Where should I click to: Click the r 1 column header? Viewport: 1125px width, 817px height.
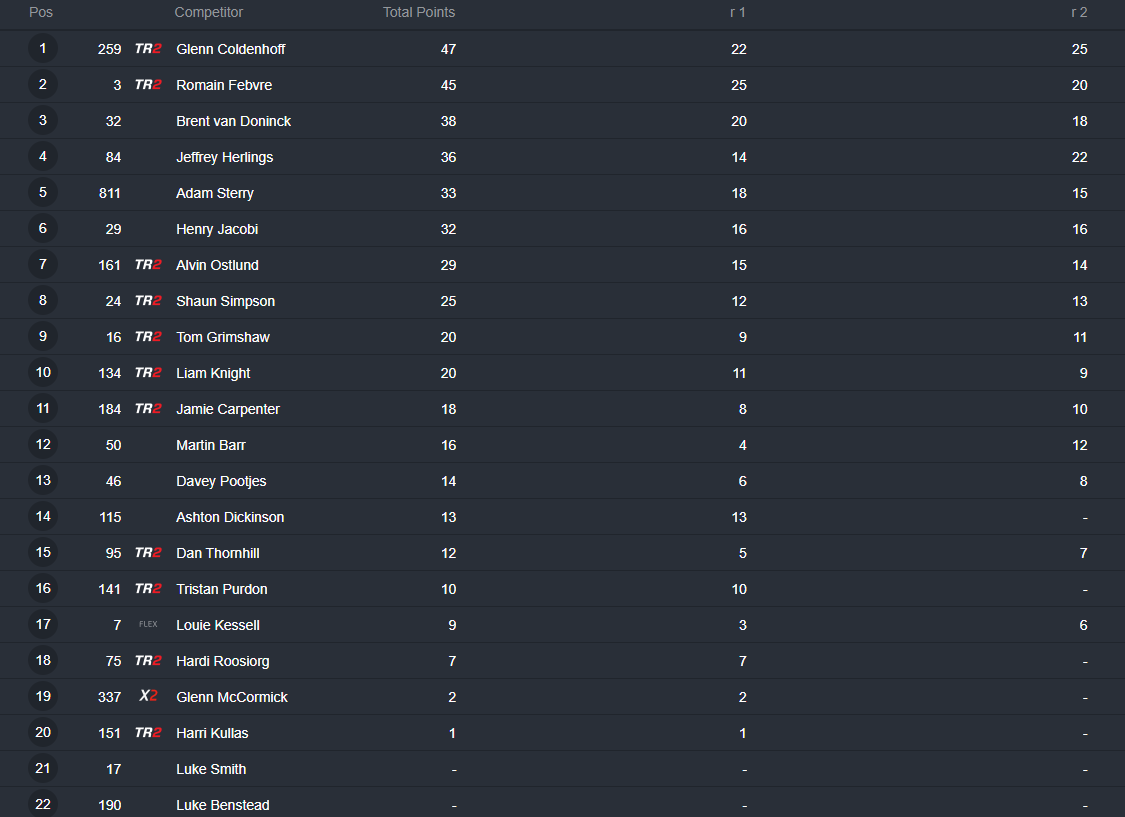coord(738,12)
